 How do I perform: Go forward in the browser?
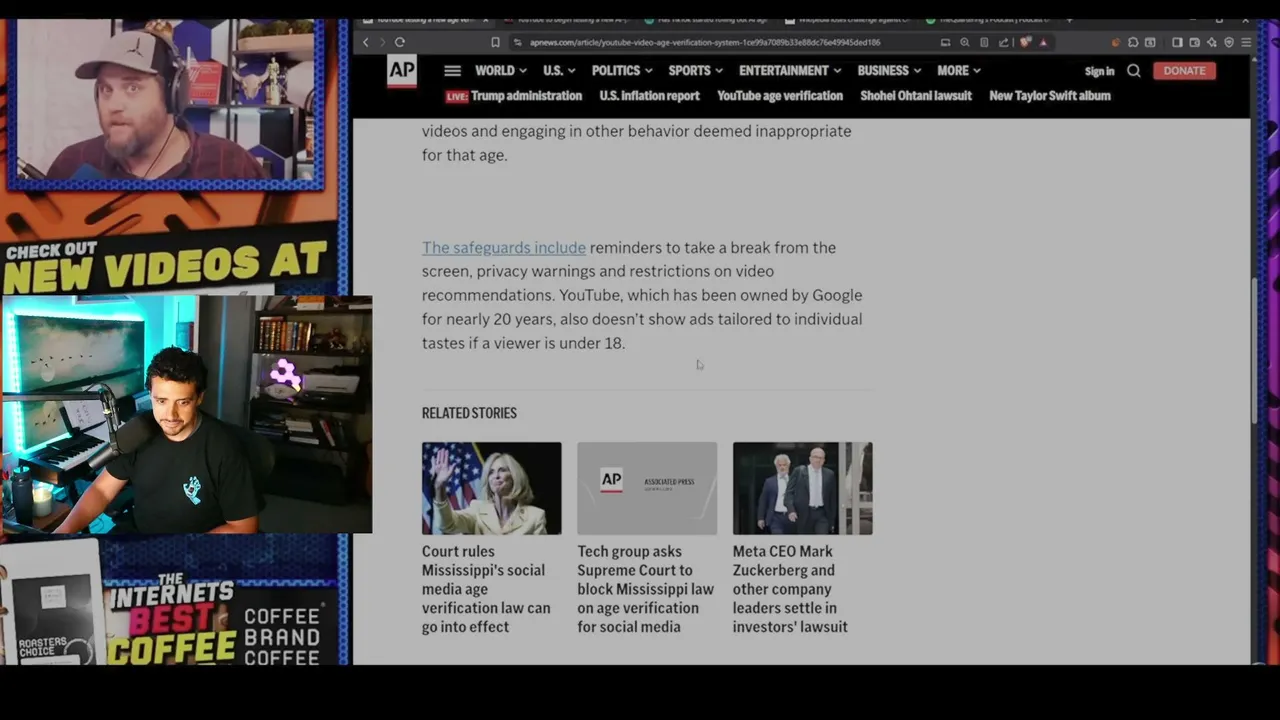point(381,42)
